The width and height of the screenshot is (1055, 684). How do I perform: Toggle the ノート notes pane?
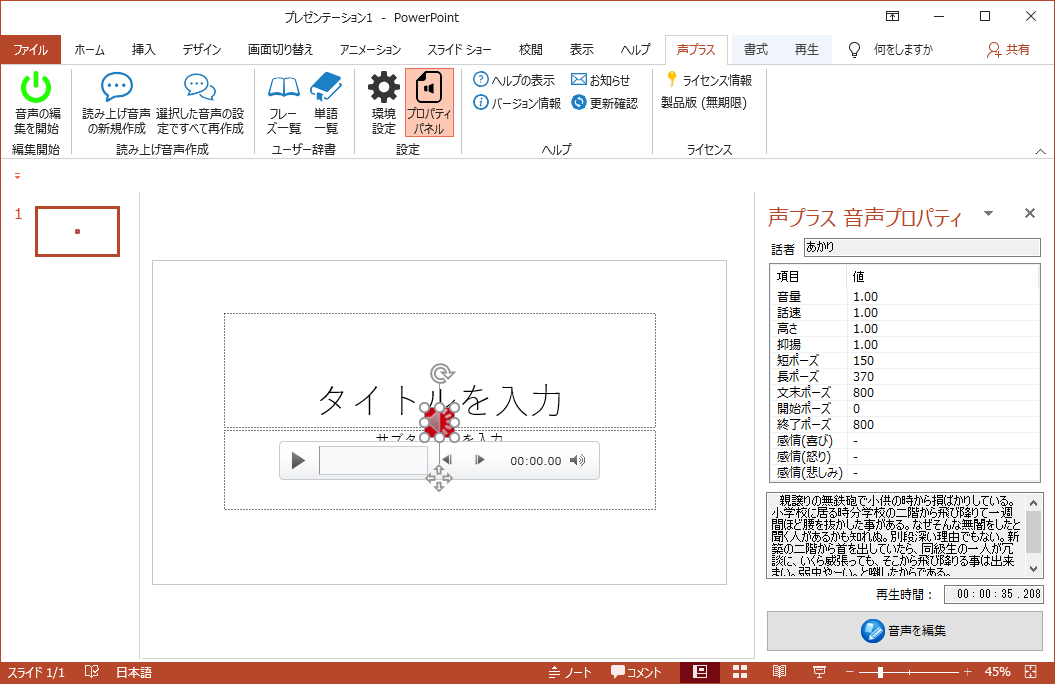[x=570, y=672]
